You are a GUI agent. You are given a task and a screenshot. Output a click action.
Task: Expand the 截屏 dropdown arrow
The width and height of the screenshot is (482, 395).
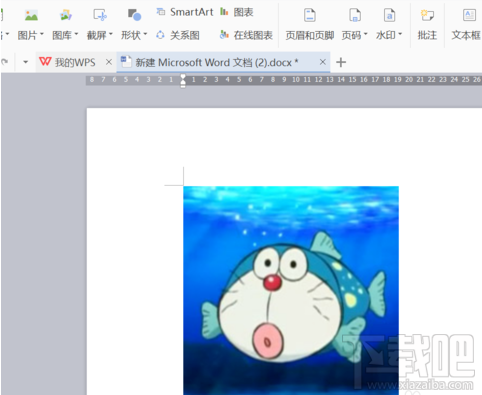coord(111,34)
